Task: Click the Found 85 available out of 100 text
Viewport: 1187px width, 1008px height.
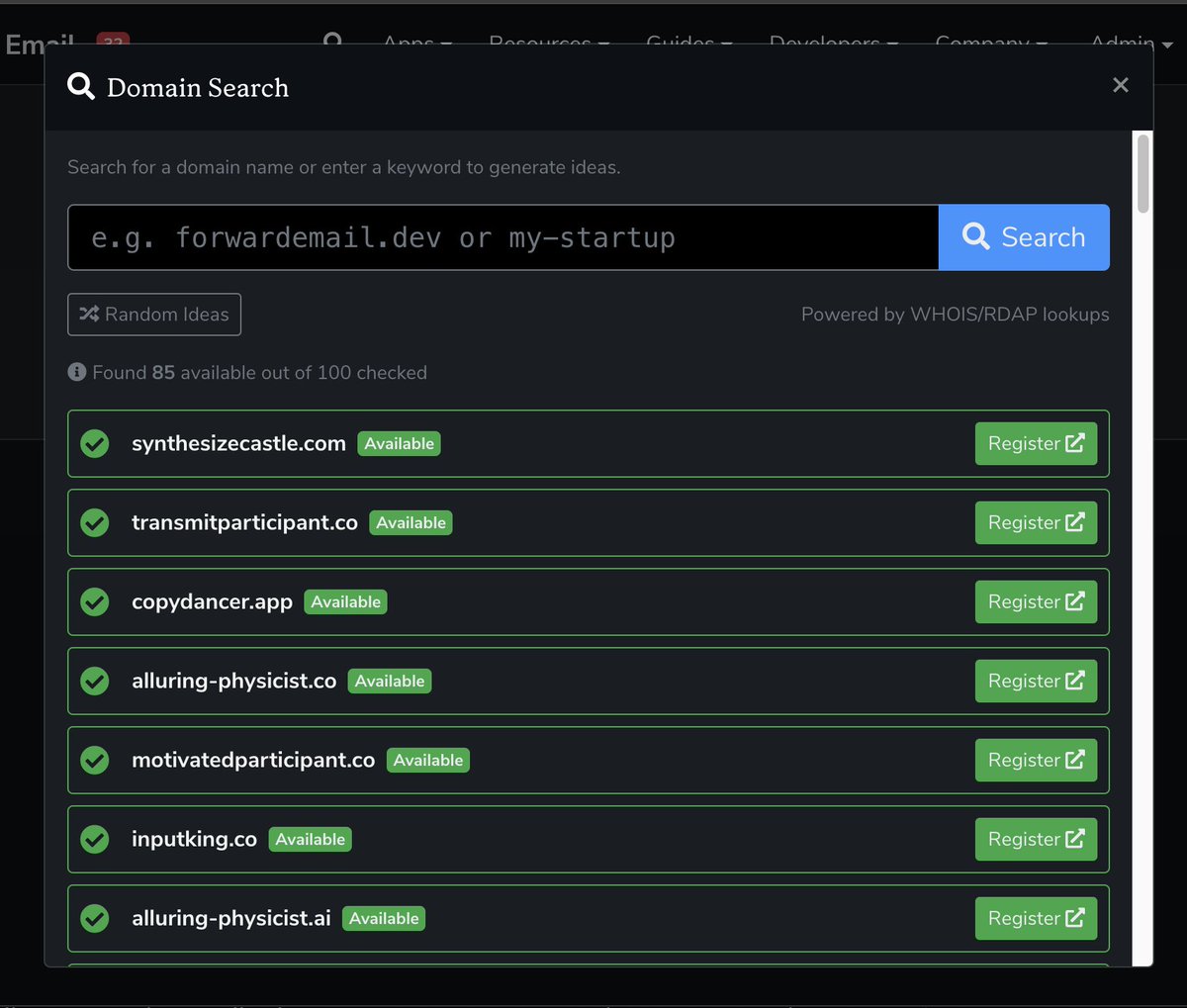Action: click(x=259, y=373)
